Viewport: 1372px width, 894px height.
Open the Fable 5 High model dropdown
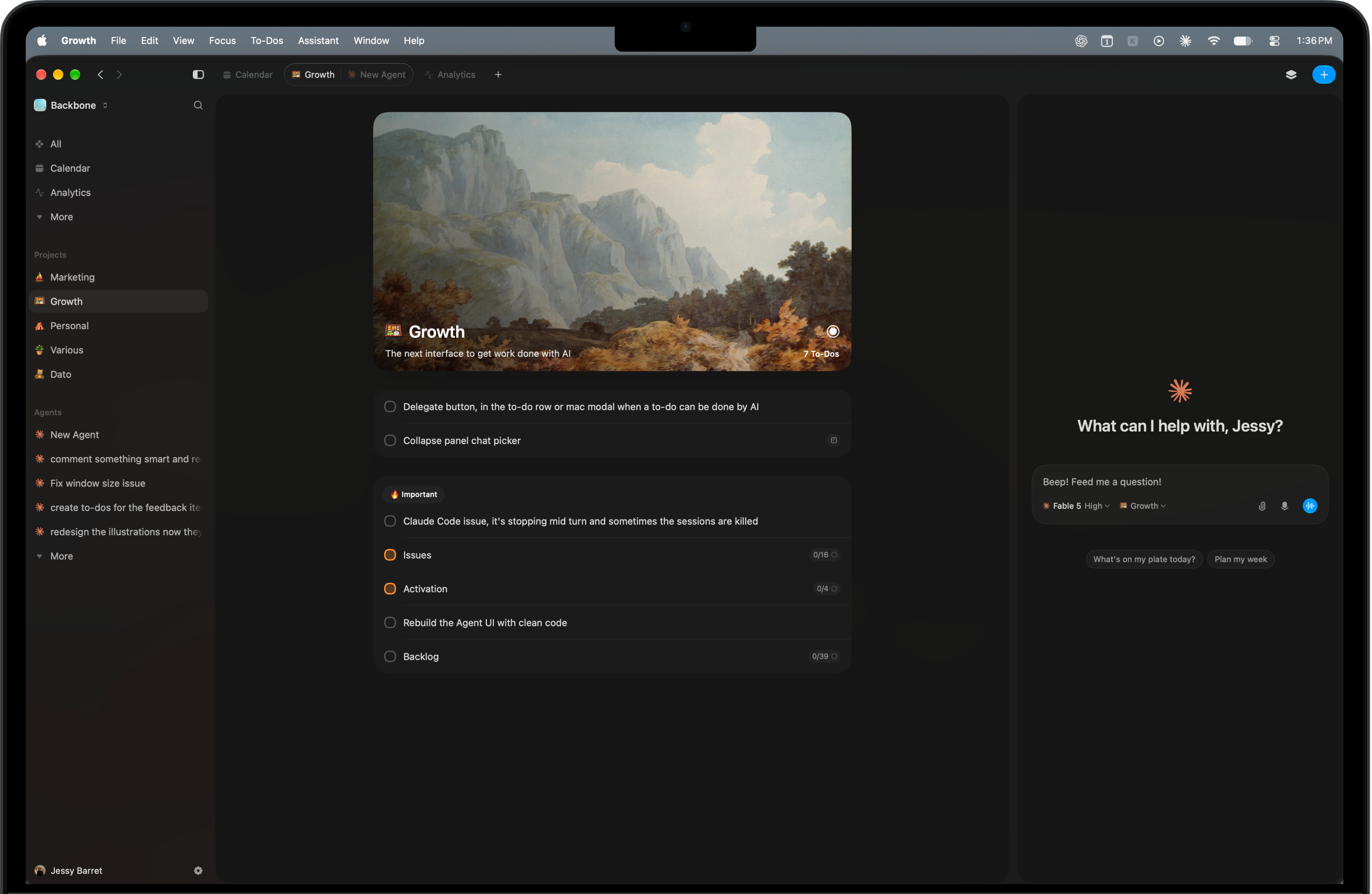click(1077, 506)
